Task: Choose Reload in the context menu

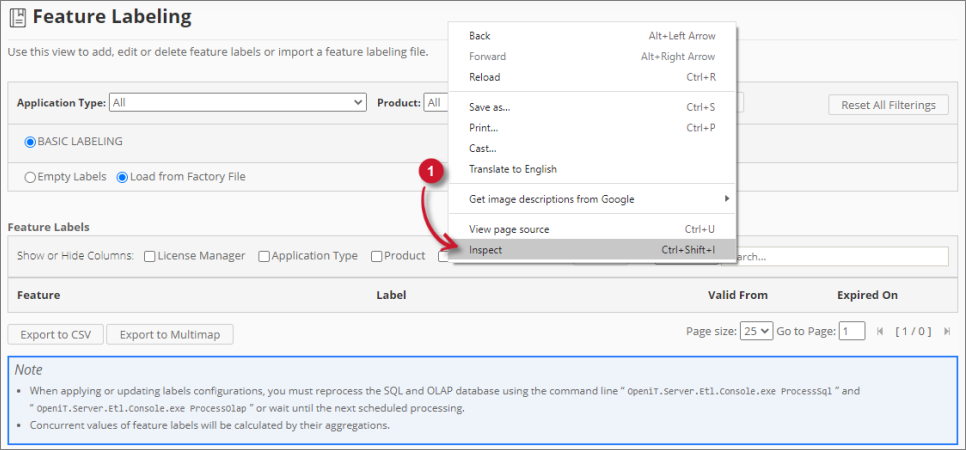Action: coord(592,77)
